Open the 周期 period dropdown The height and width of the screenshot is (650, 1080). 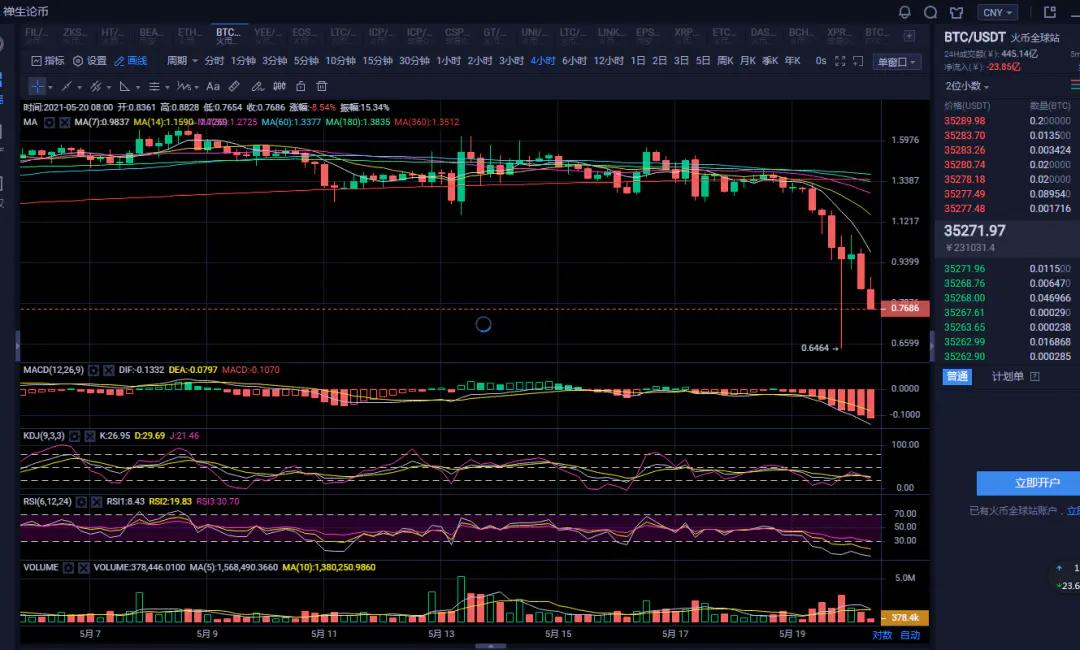pyautogui.click(x=182, y=61)
